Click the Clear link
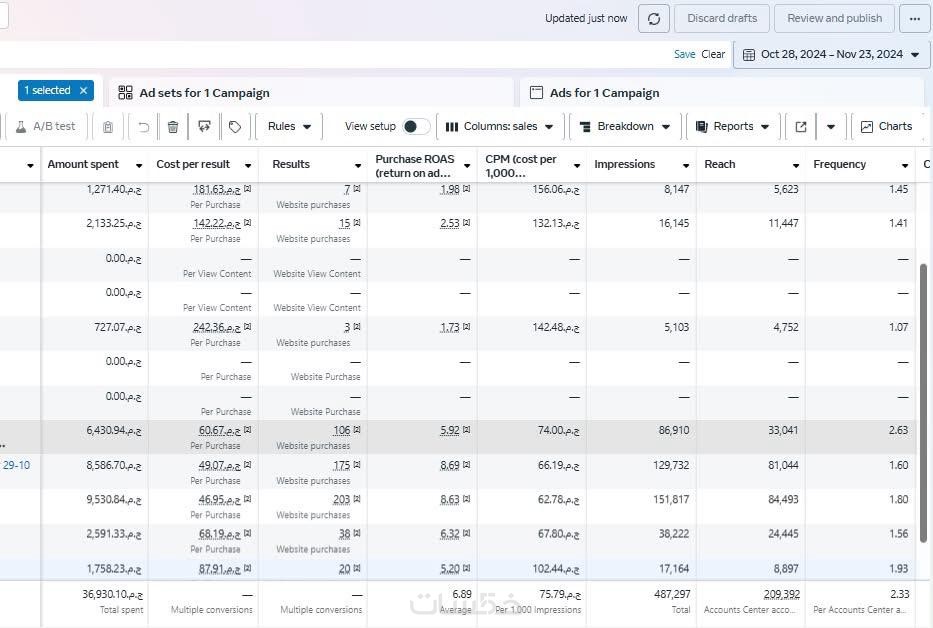 click(x=713, y=54)
